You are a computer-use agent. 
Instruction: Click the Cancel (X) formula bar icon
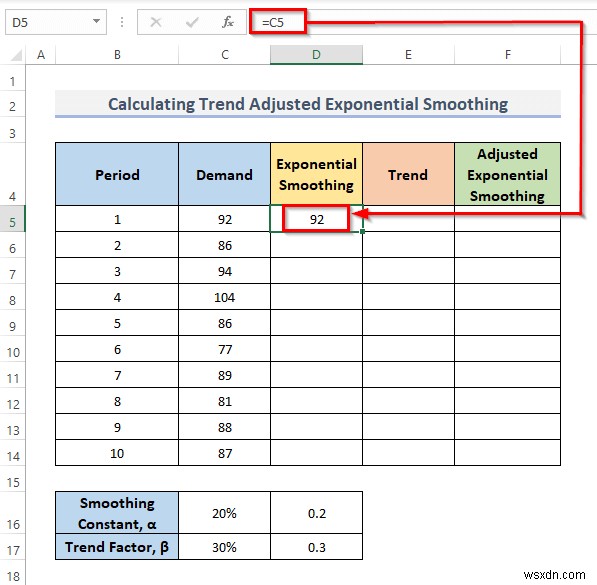tap(155, 22)
